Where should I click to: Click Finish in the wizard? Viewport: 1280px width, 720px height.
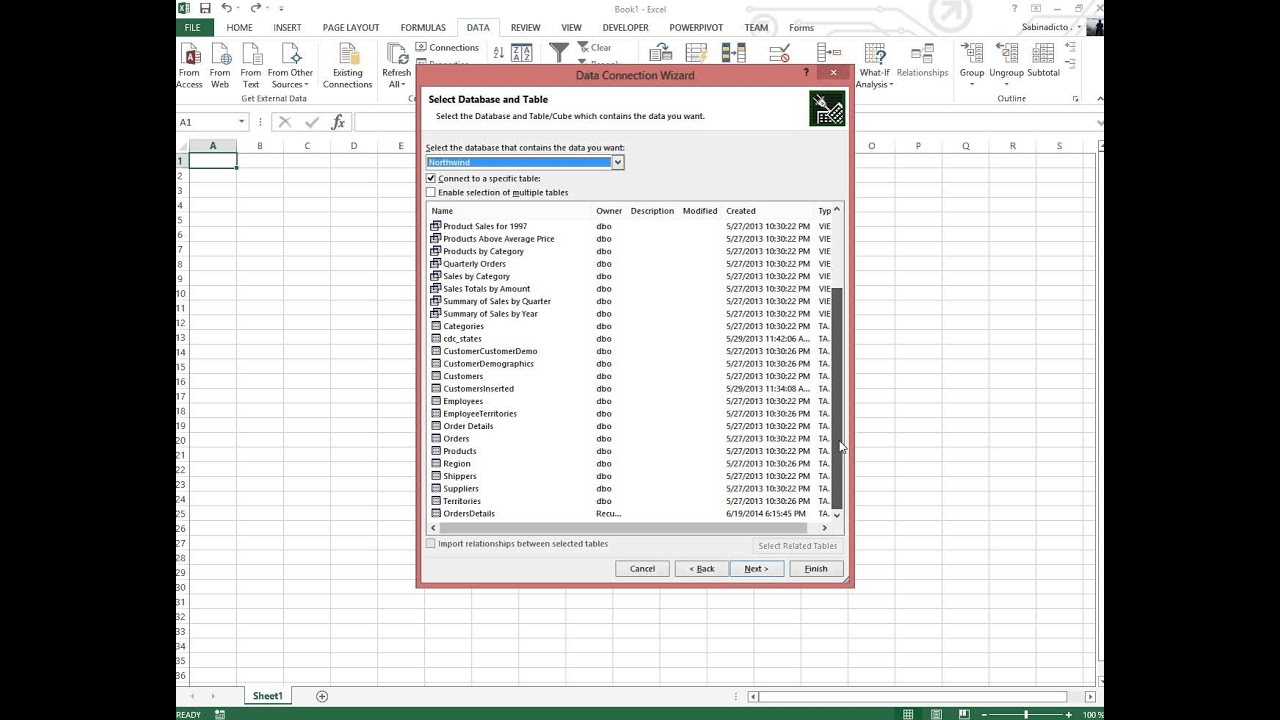[816, 569]
